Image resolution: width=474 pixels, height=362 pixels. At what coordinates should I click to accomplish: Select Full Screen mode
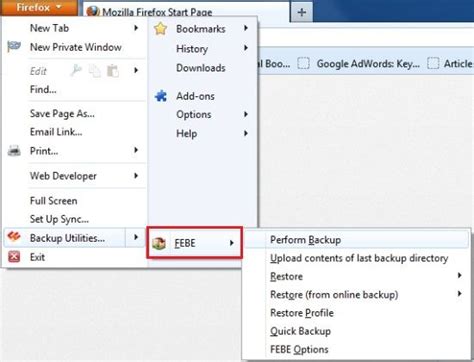pos(75,201)
